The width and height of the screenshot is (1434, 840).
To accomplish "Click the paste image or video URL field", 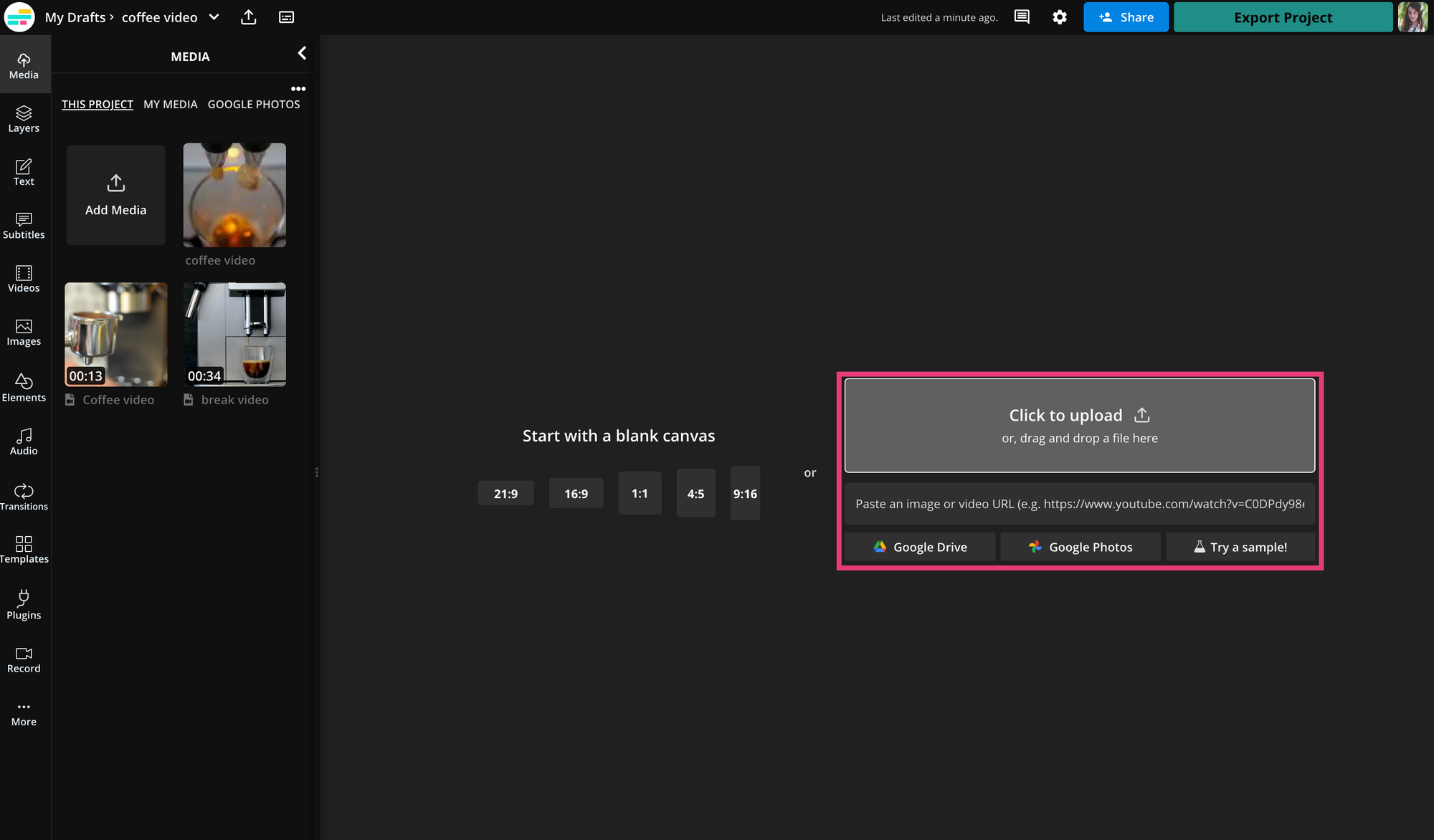I will [x=1079, y=504].
